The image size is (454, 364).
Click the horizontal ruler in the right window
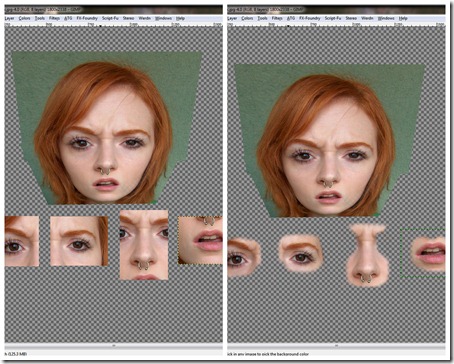coord(336,24)
